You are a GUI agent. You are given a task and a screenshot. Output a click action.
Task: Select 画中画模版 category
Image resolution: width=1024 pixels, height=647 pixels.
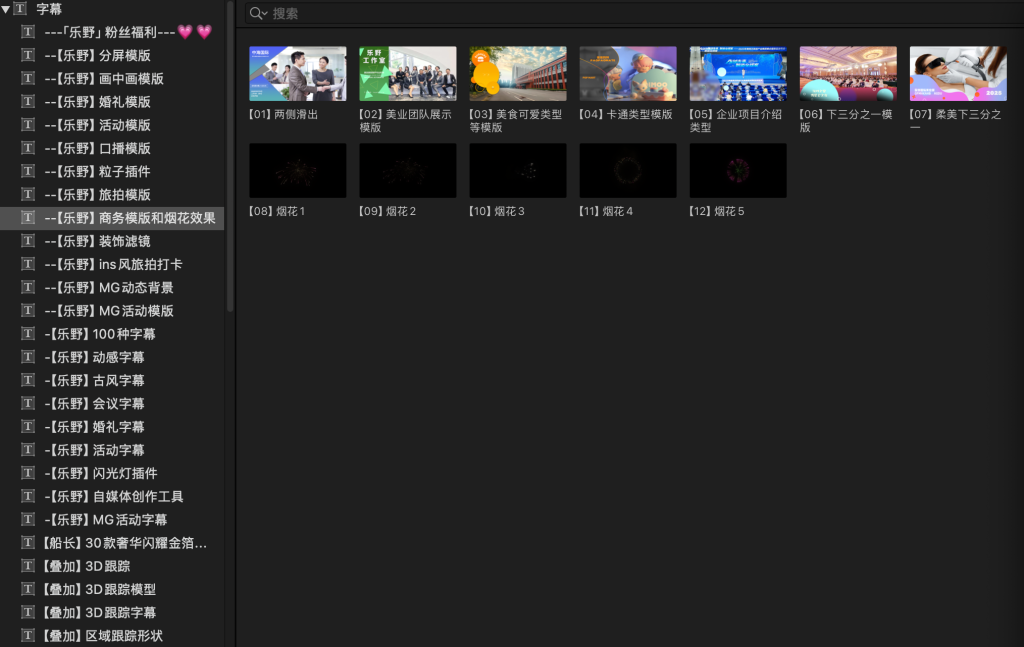click(x=112, y=78)
